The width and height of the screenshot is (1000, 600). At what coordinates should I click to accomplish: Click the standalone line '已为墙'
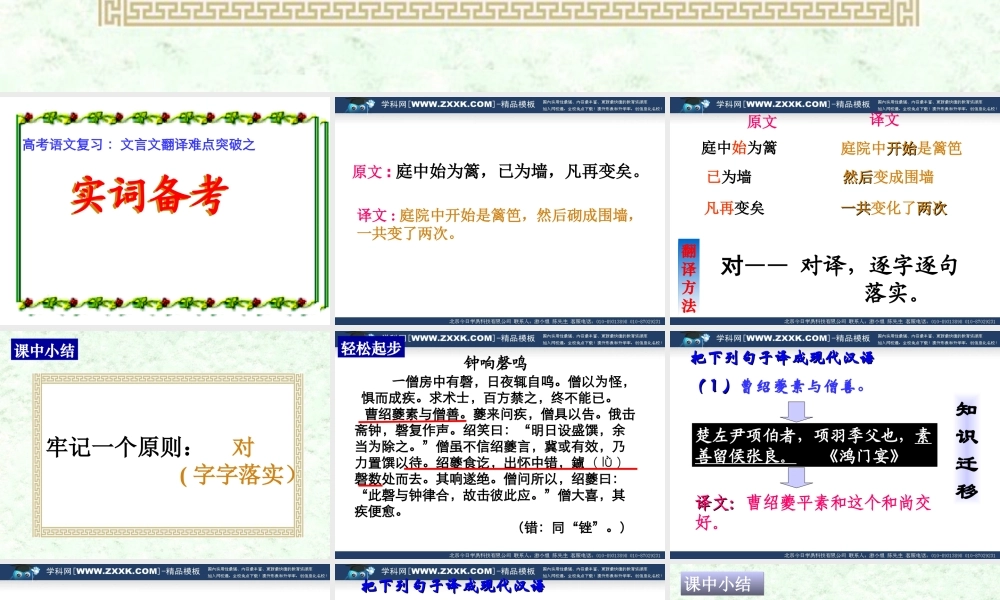pyautogui.click(x=729, y=177)
